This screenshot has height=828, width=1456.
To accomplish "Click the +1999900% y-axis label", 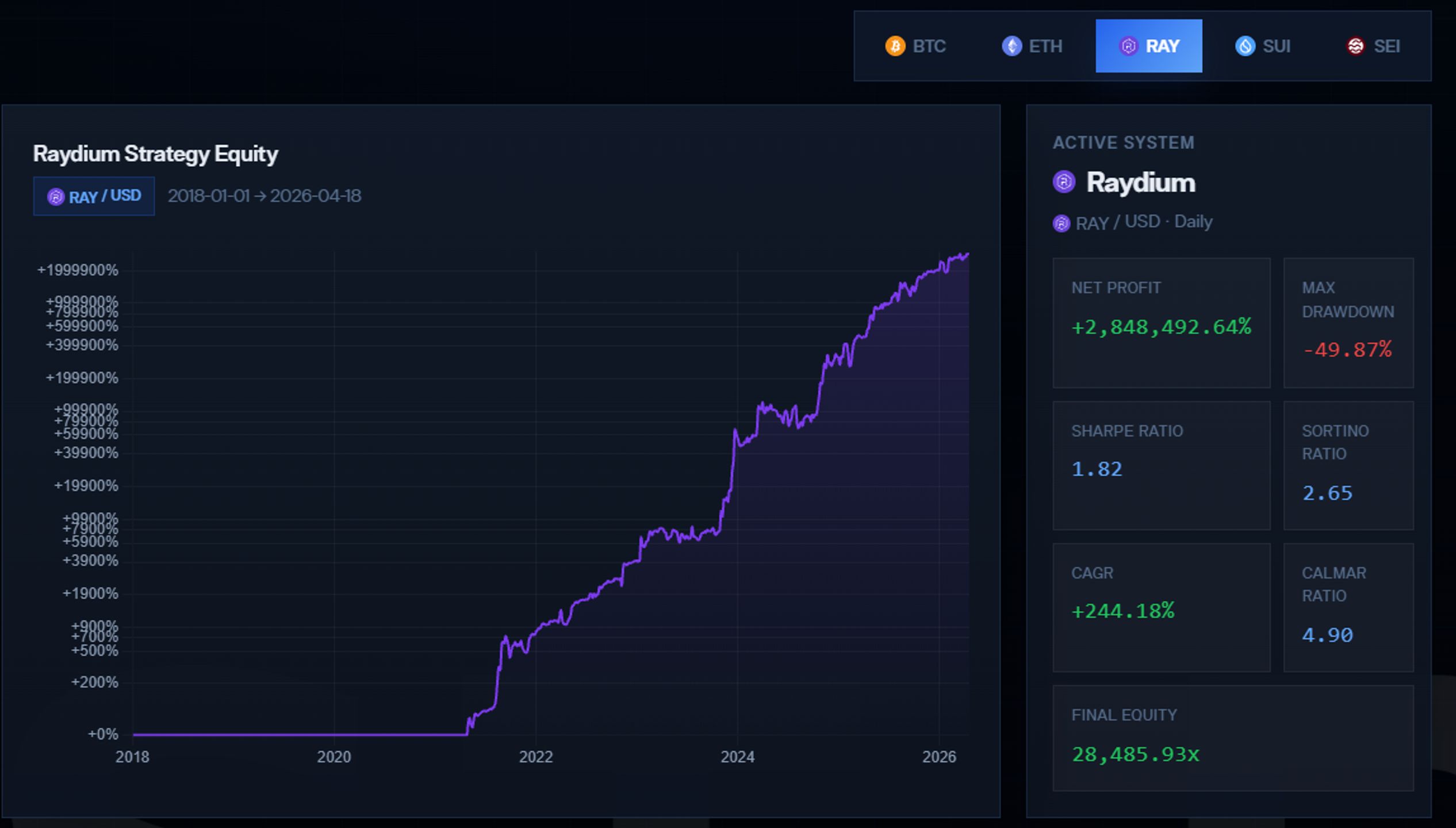I will (x=78, y=270).
